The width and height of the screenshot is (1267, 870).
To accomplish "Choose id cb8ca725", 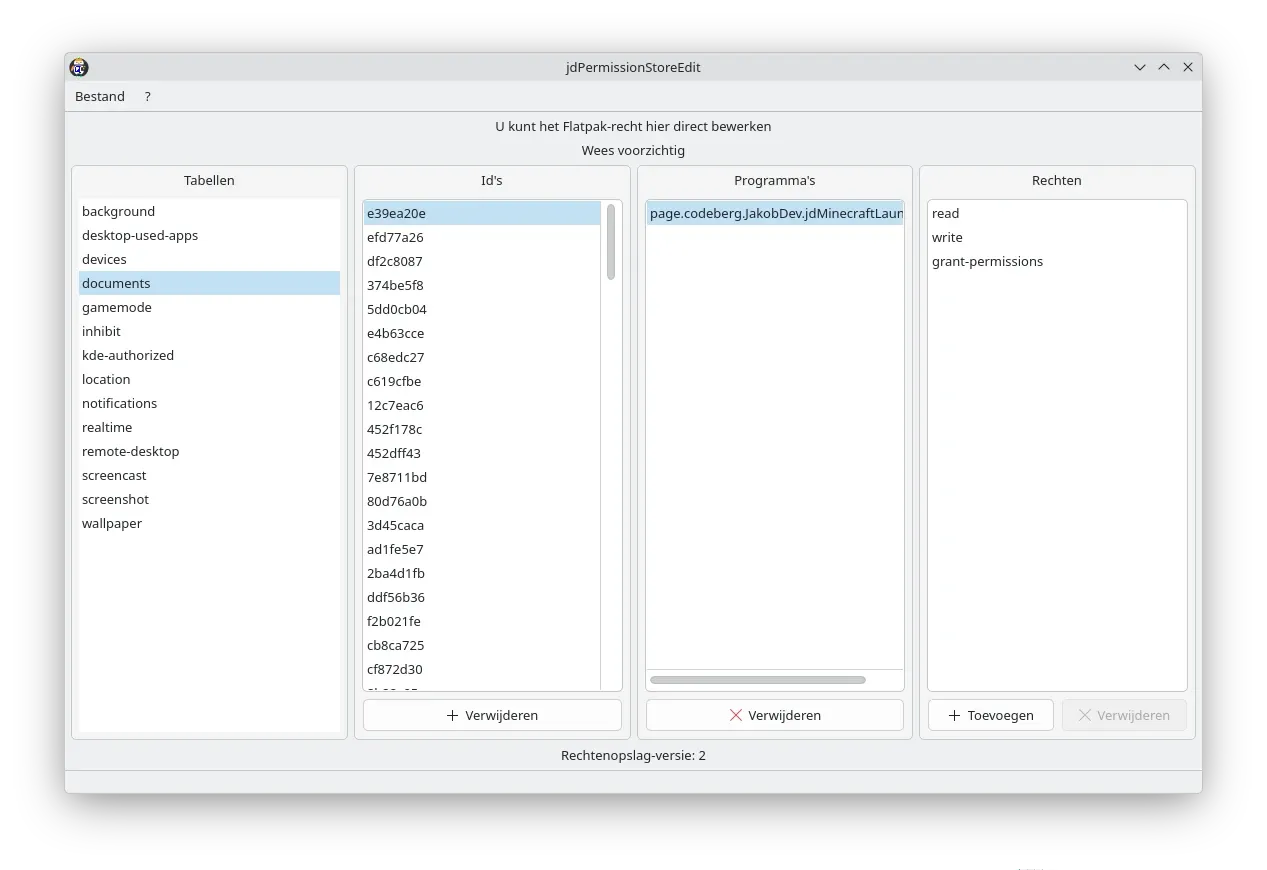I will pos(482,645).
